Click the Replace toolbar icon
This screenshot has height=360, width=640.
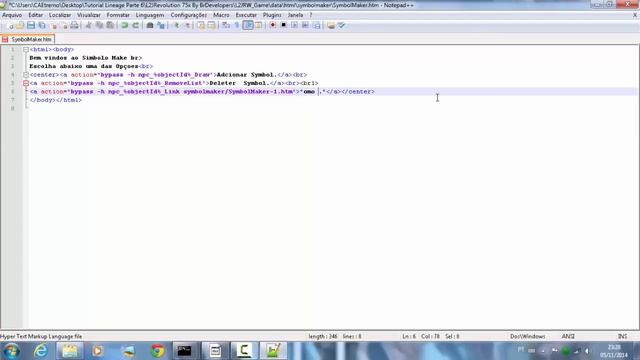point(161,25)
